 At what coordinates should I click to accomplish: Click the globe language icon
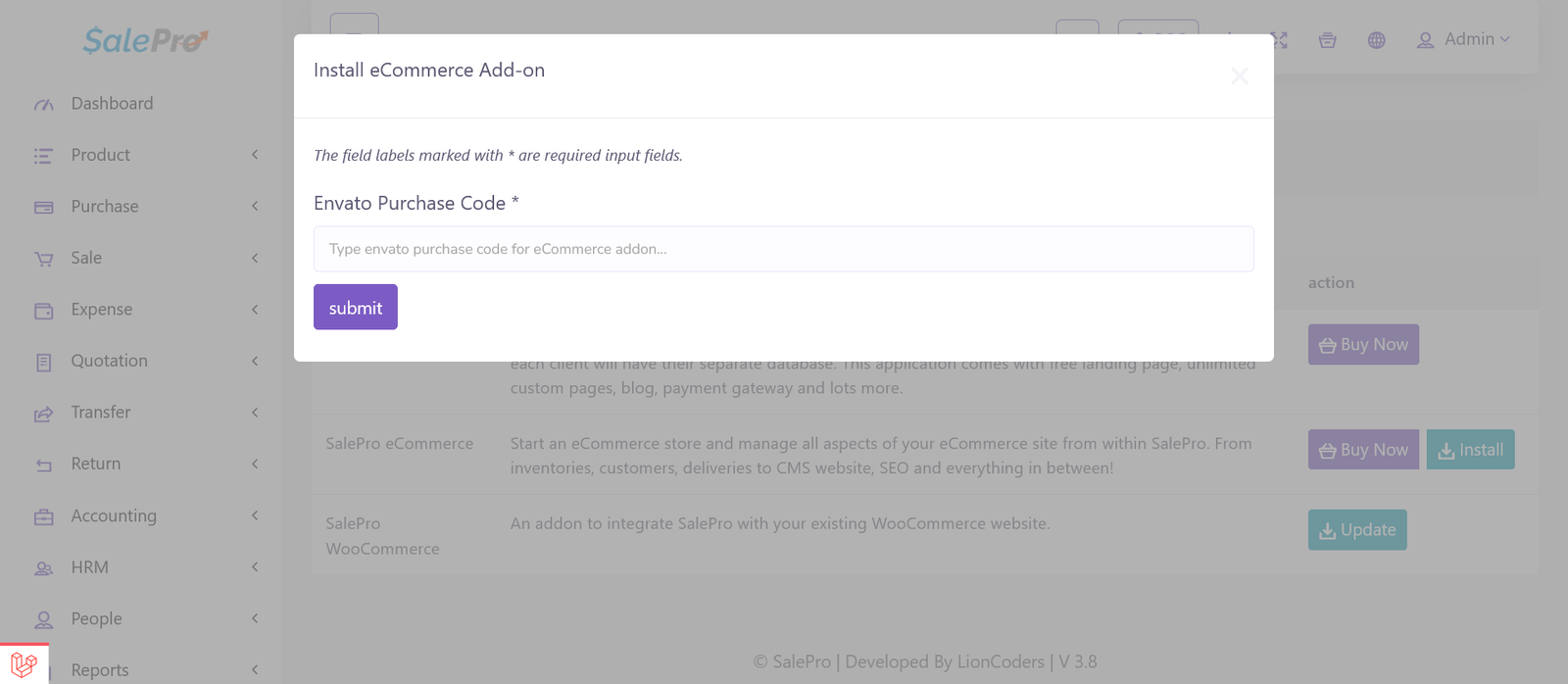1377,40
